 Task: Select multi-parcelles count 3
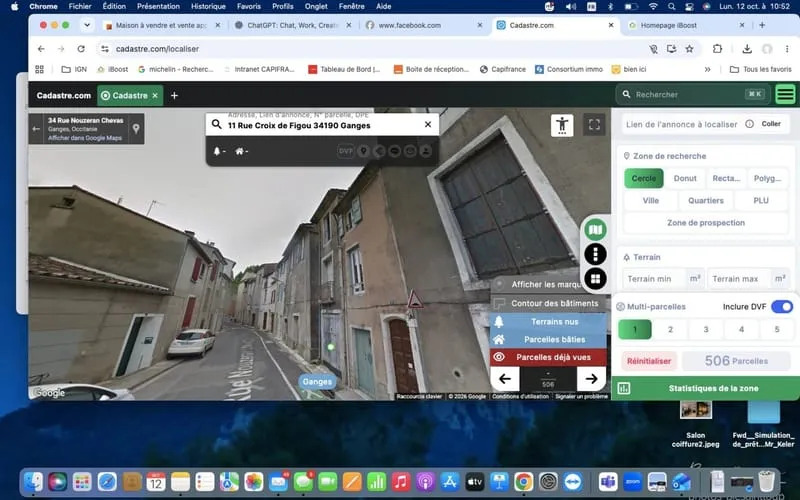pos(706,329)
